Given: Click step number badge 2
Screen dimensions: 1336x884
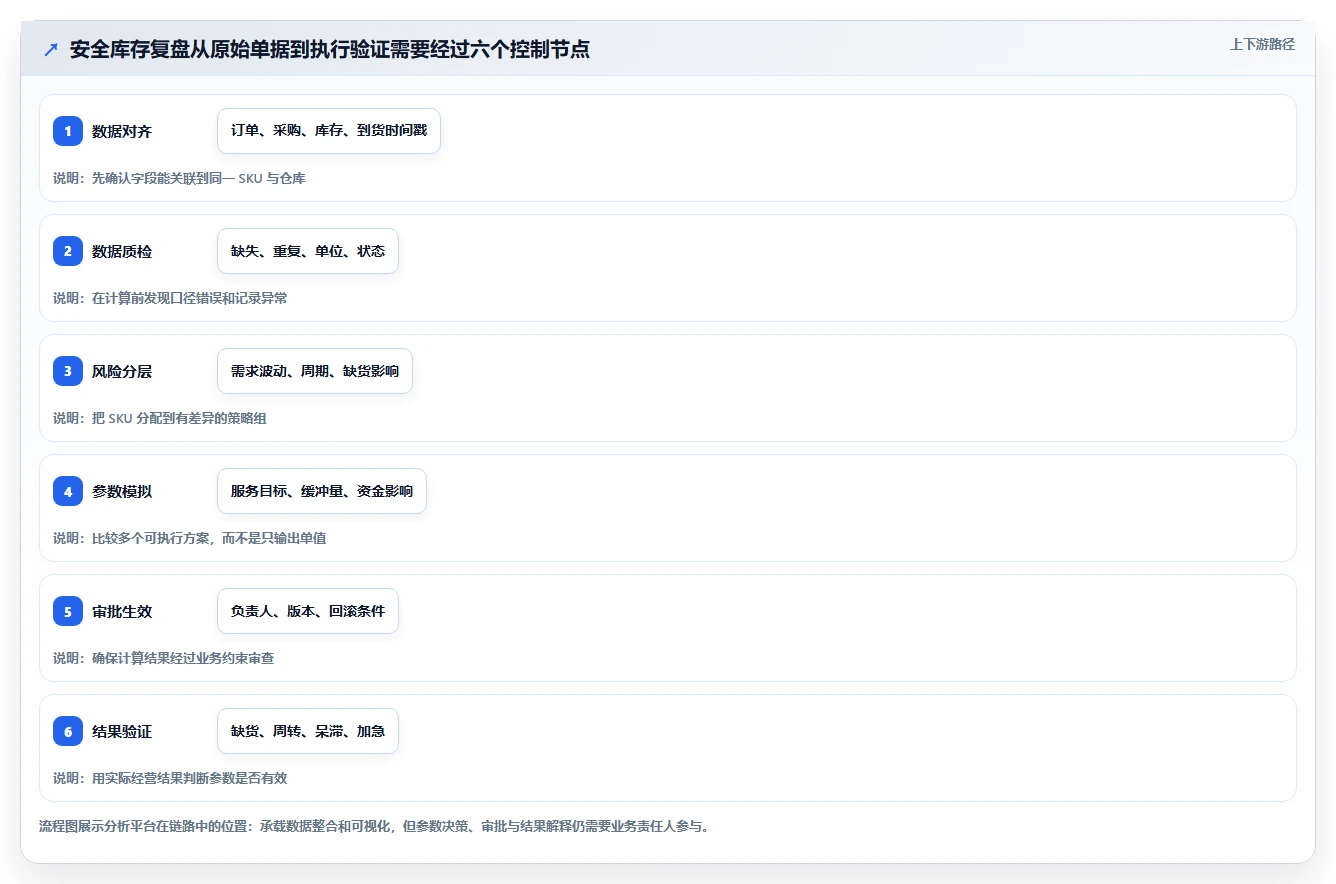Looking at the screenshot, I should (x=68, y=251).
